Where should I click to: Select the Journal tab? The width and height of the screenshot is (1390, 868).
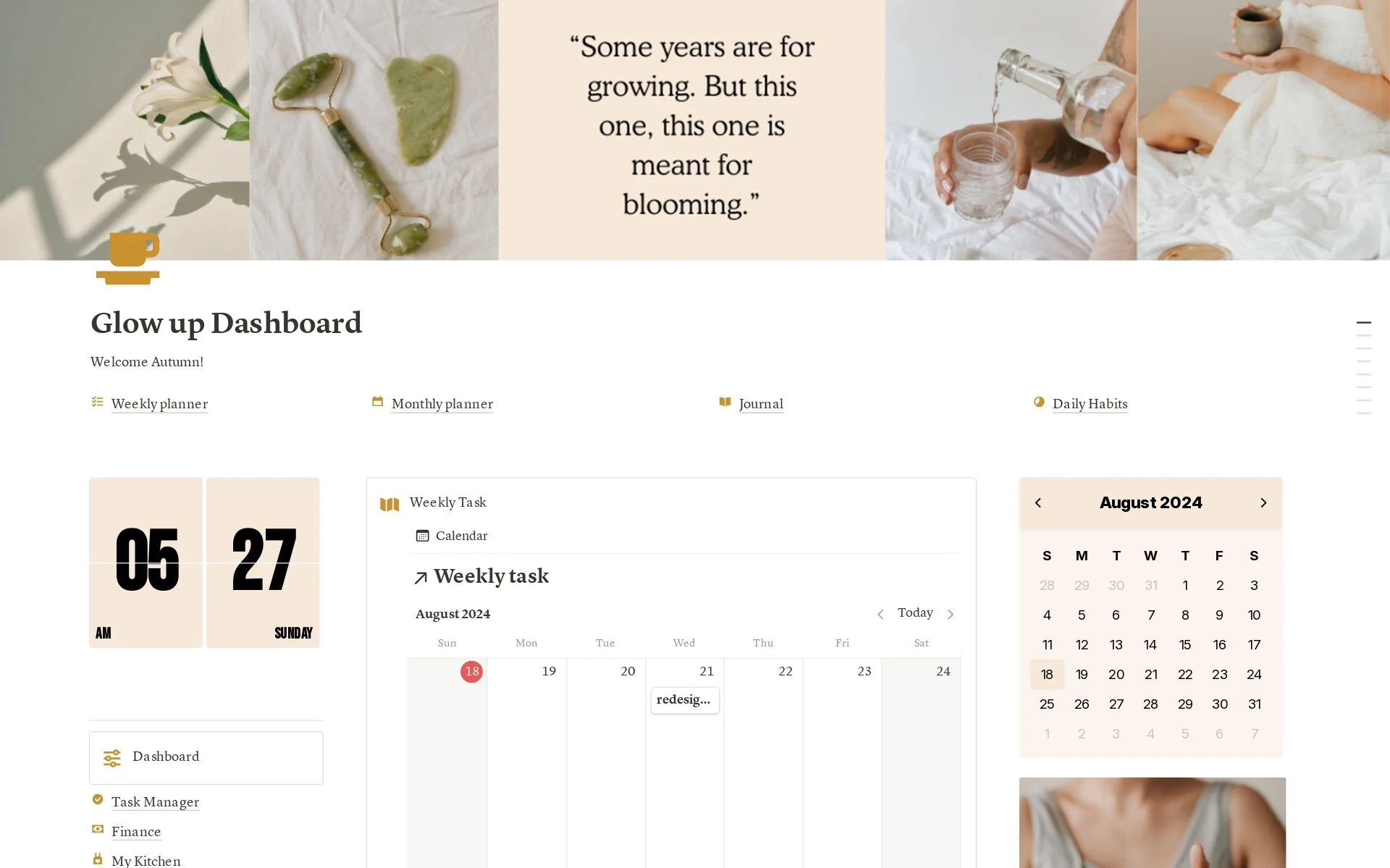pos(760,404)
